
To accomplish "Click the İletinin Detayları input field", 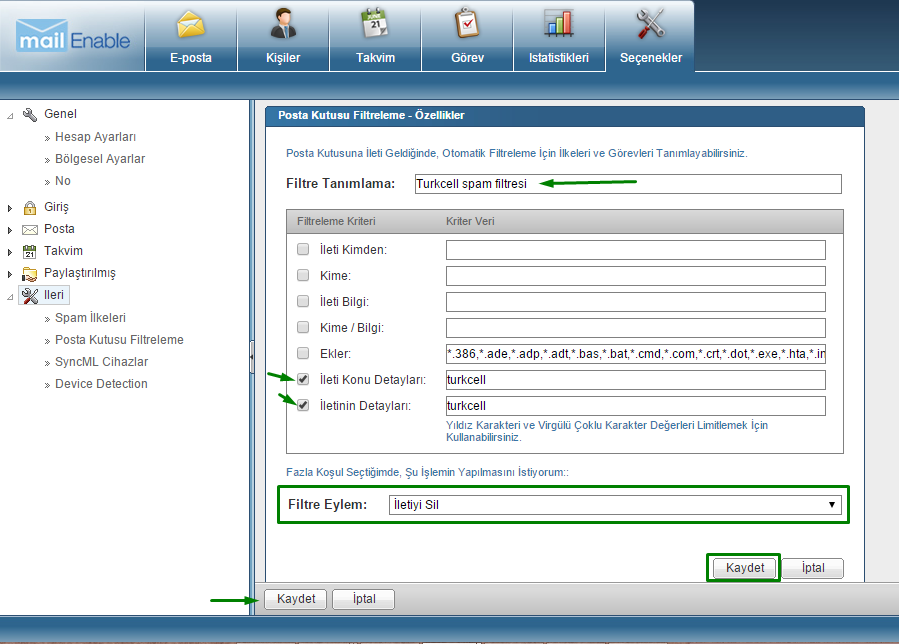I will pyautogui.click(x=636, y=406).
